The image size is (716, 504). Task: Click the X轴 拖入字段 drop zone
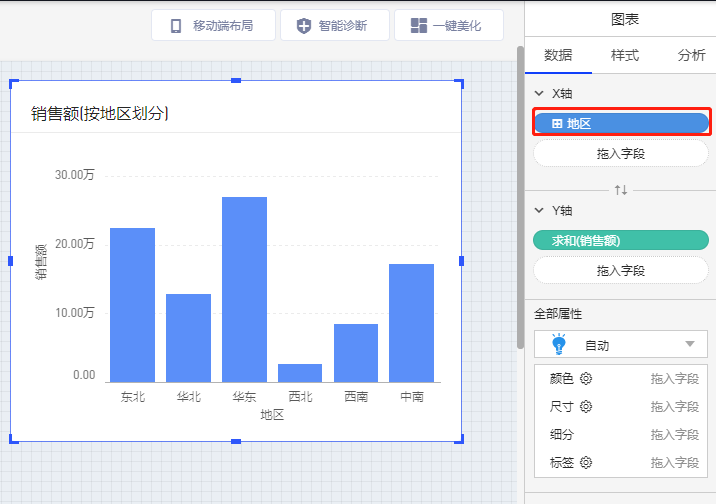pyautogui.click(x=621, y=153)
